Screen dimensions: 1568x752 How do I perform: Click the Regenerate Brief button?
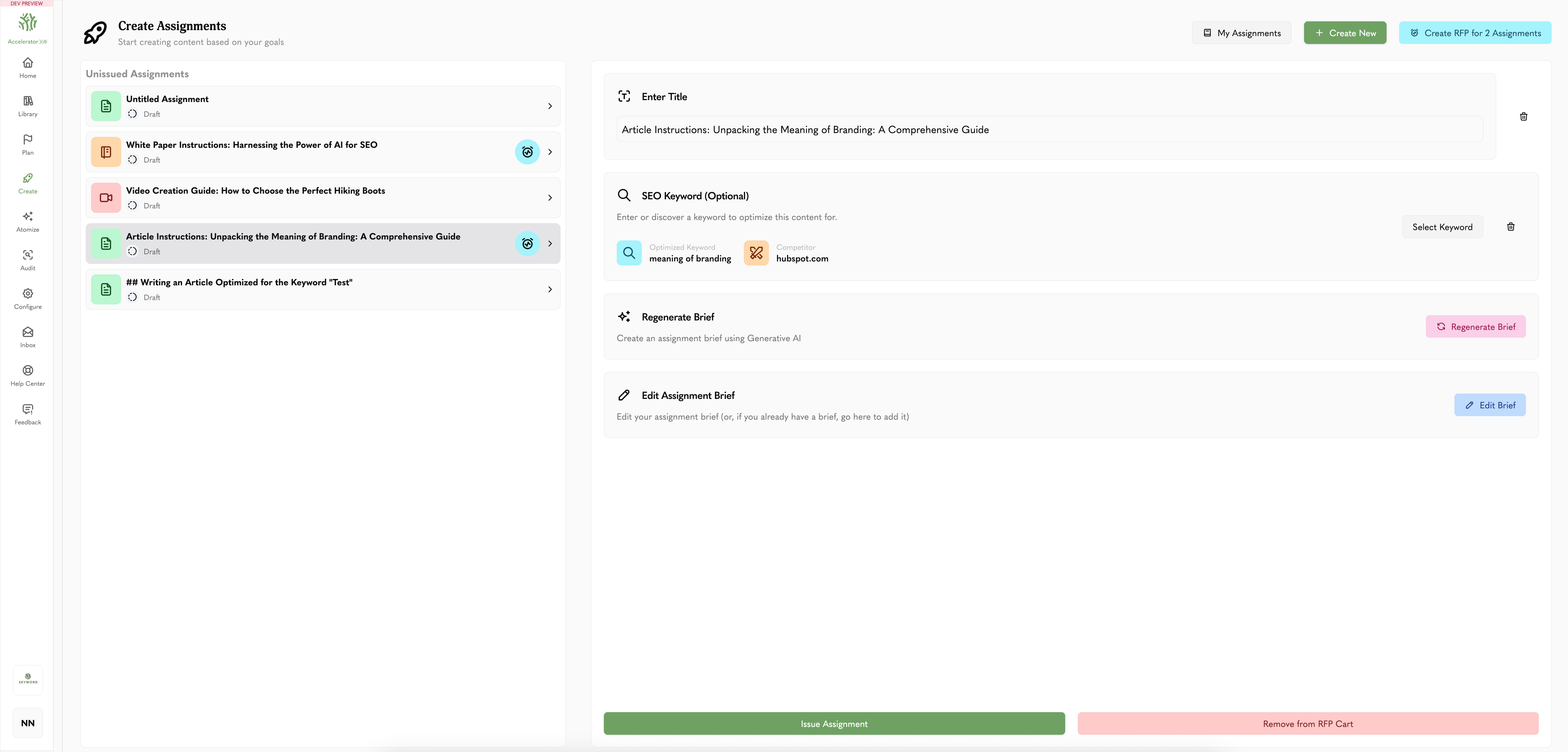(1475, 326)
